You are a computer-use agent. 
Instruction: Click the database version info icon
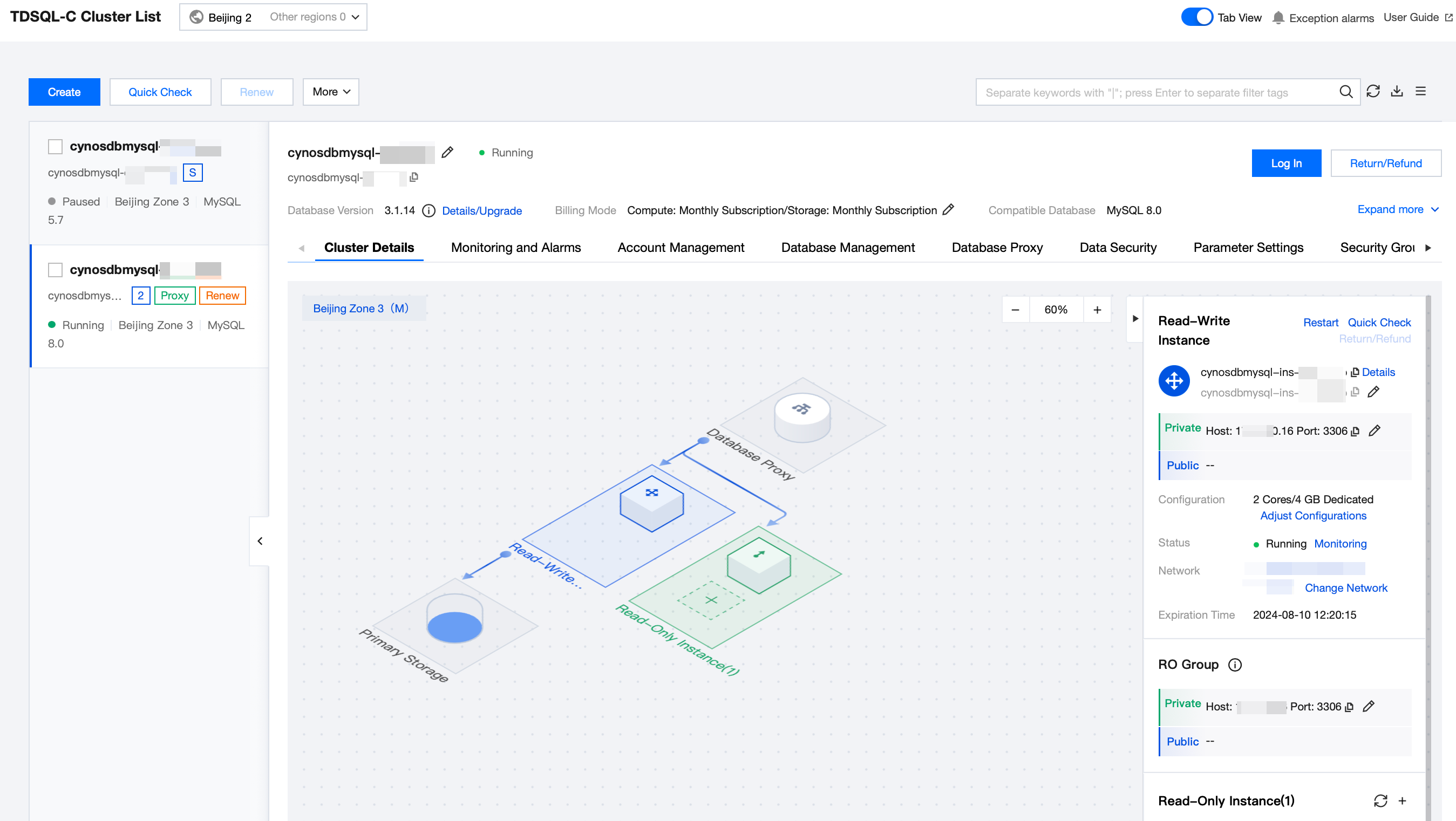click(x=428, y=211)
